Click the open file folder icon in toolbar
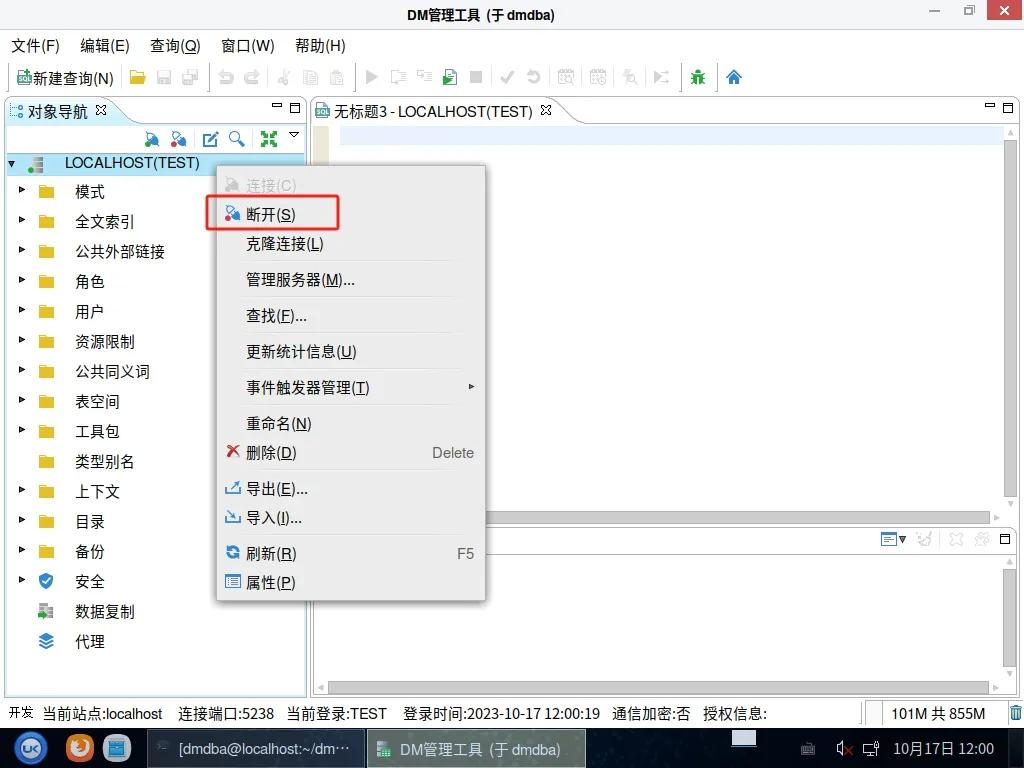Viewport: 1024px width, 768px height. pyautogui.click(x=138, y=77)
